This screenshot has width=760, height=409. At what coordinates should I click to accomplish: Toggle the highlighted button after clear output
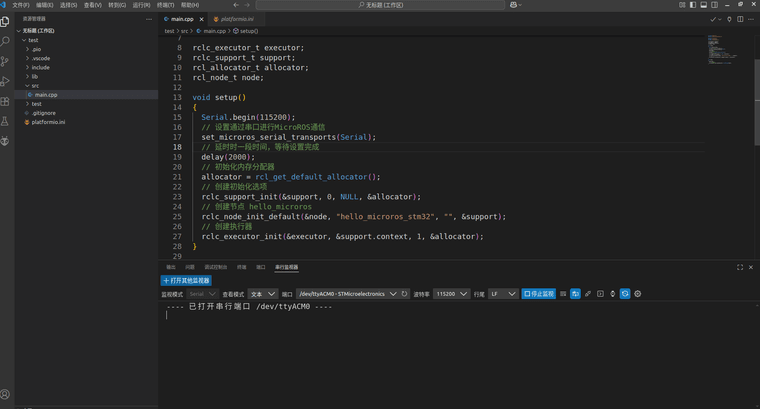click(x=575, y=294)
